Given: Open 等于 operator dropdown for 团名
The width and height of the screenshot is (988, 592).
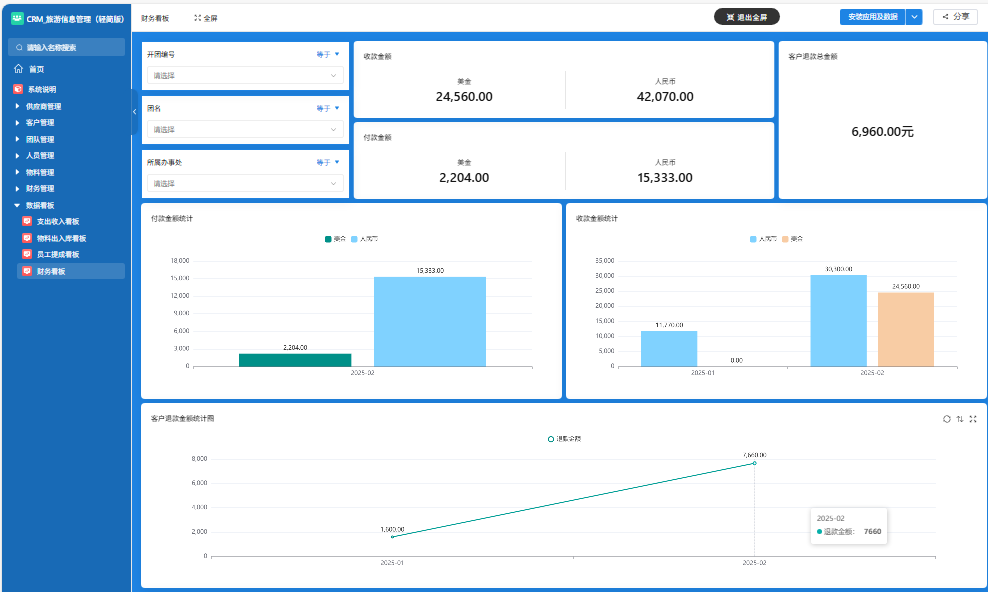Looking at the screenshot, I should click(327, 108).
